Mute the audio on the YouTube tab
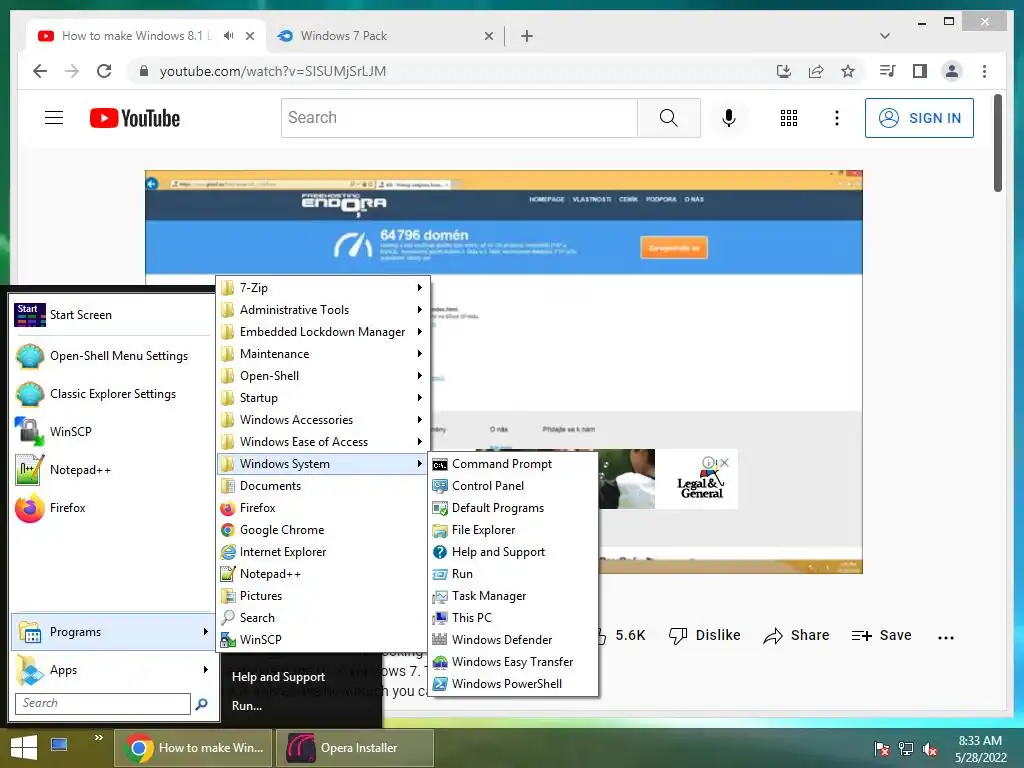This screenshot has width=1024, height=768. point(228,36)
